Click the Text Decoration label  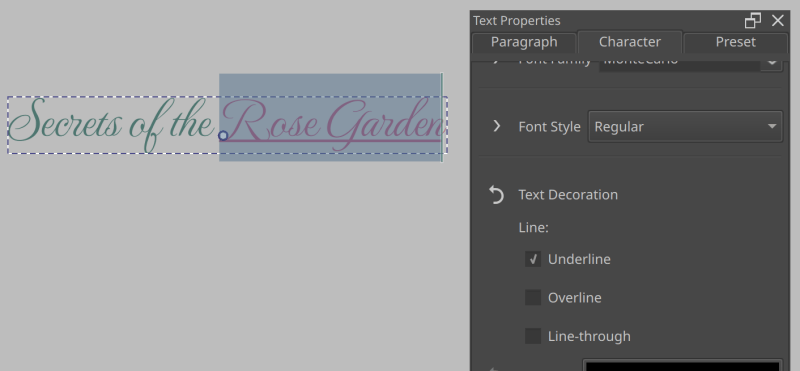[568, 195]
